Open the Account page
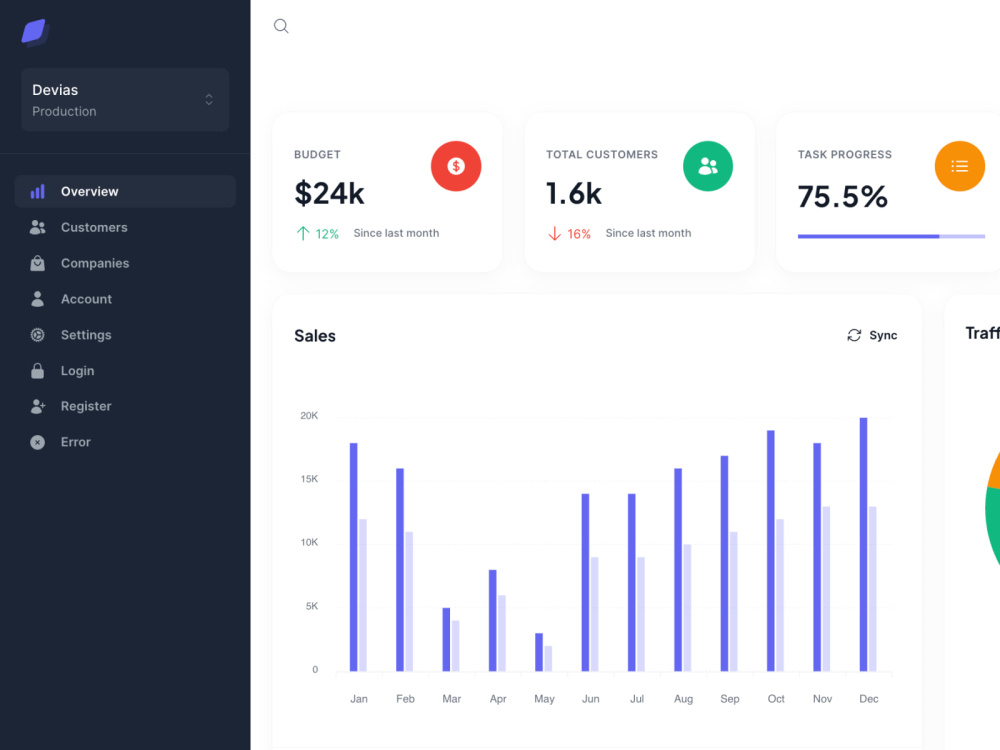Image resolution: width=1000 pixels, height=750 pixels. 125,298
